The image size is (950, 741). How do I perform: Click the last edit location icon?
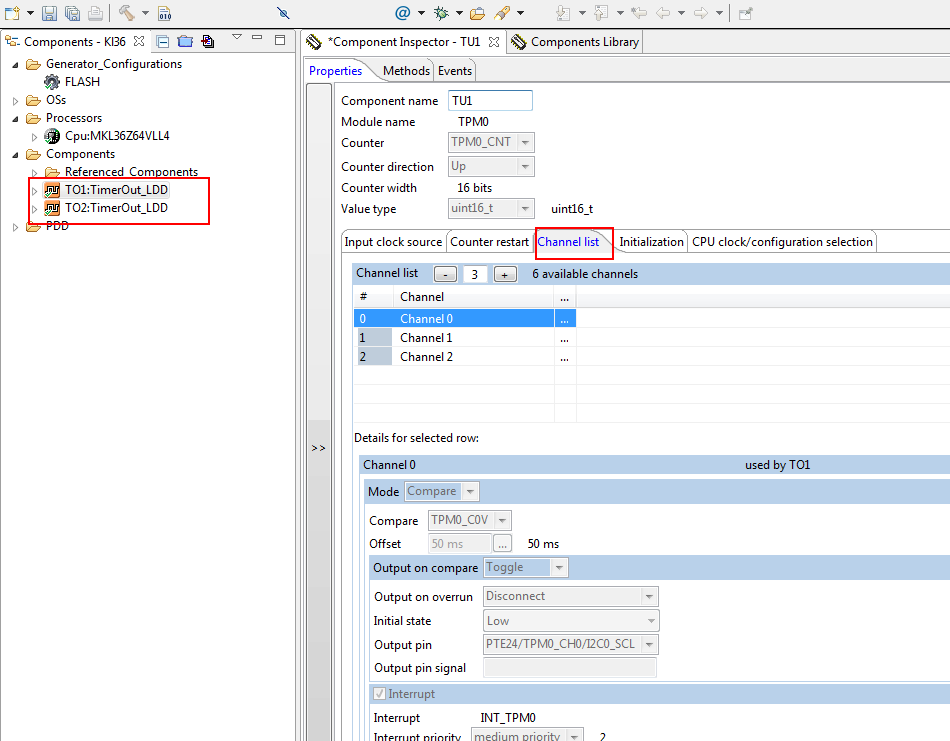click(639, 13)
